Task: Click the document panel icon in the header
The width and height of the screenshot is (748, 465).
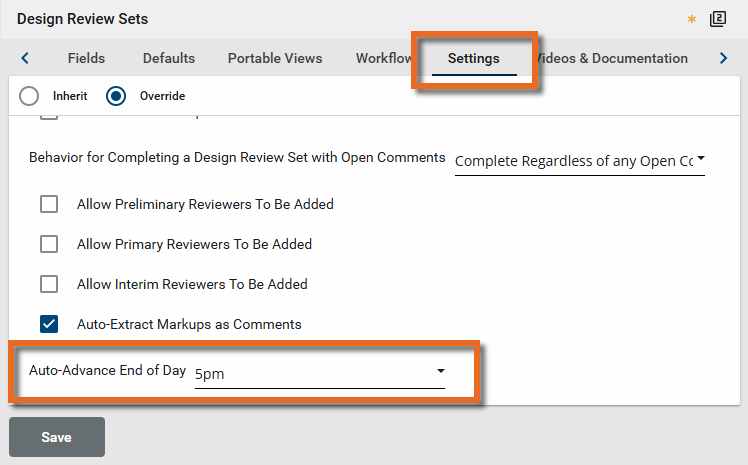Action: [717, 19]
